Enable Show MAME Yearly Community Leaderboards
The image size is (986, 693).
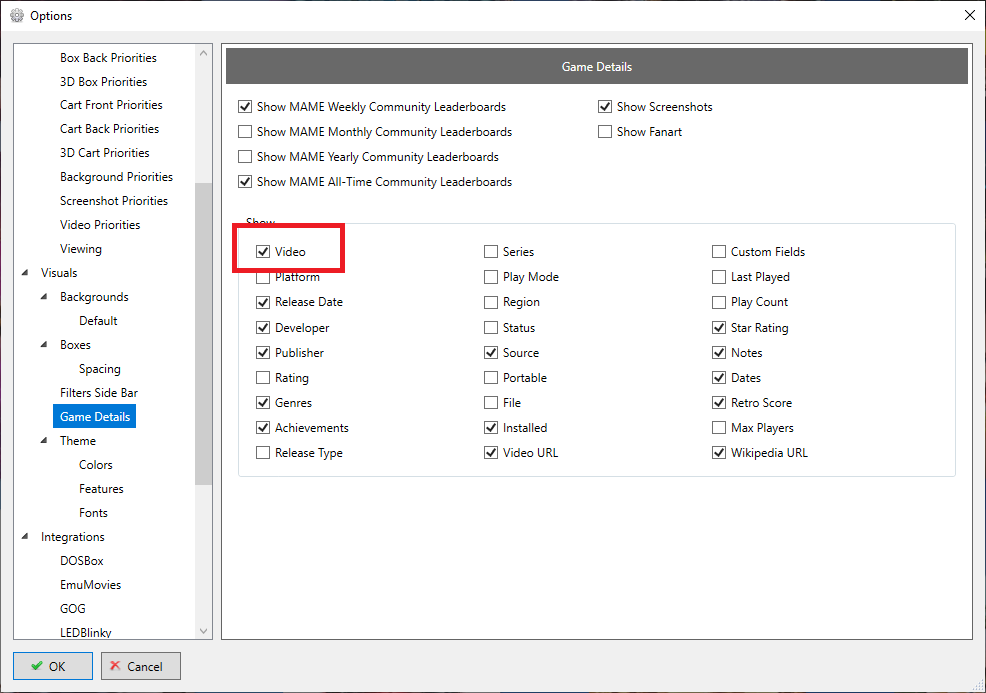245,157
